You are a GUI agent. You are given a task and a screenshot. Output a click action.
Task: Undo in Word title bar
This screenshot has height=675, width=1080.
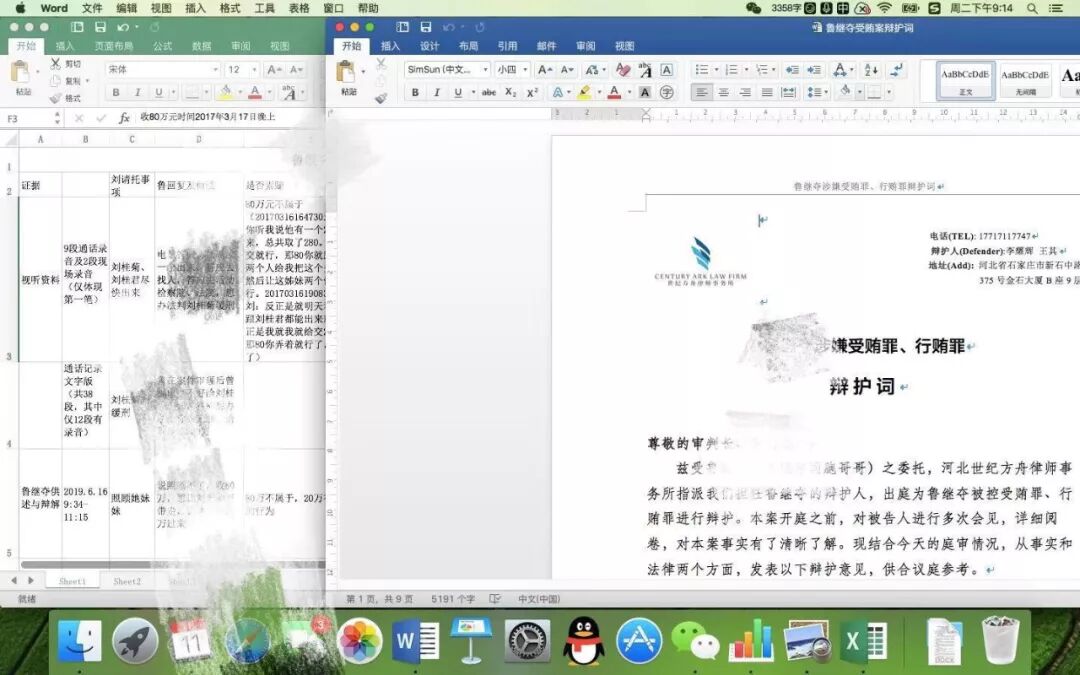pos(449,27)
